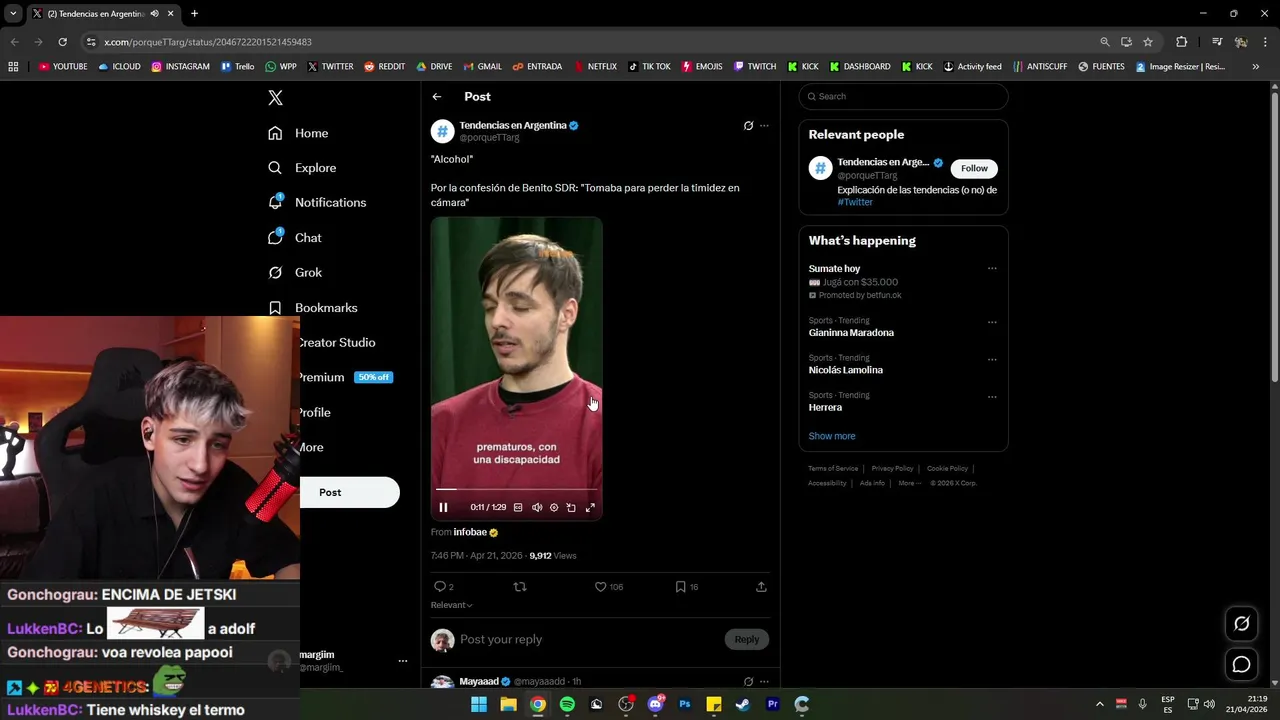Open Gianinna Maradona trending topic
This screenshot has width=1280, height=720.
[851, 333]
